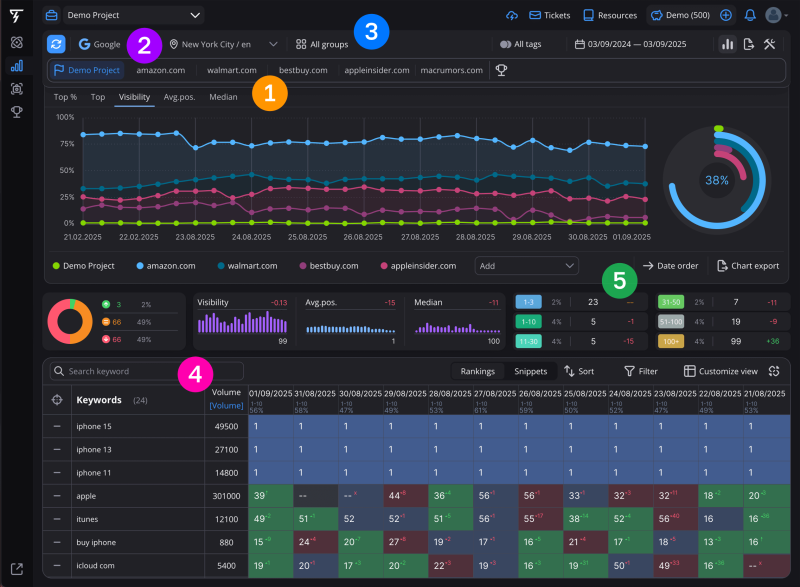
Task: Select the bar chart view icon
Action: [727, 44]
